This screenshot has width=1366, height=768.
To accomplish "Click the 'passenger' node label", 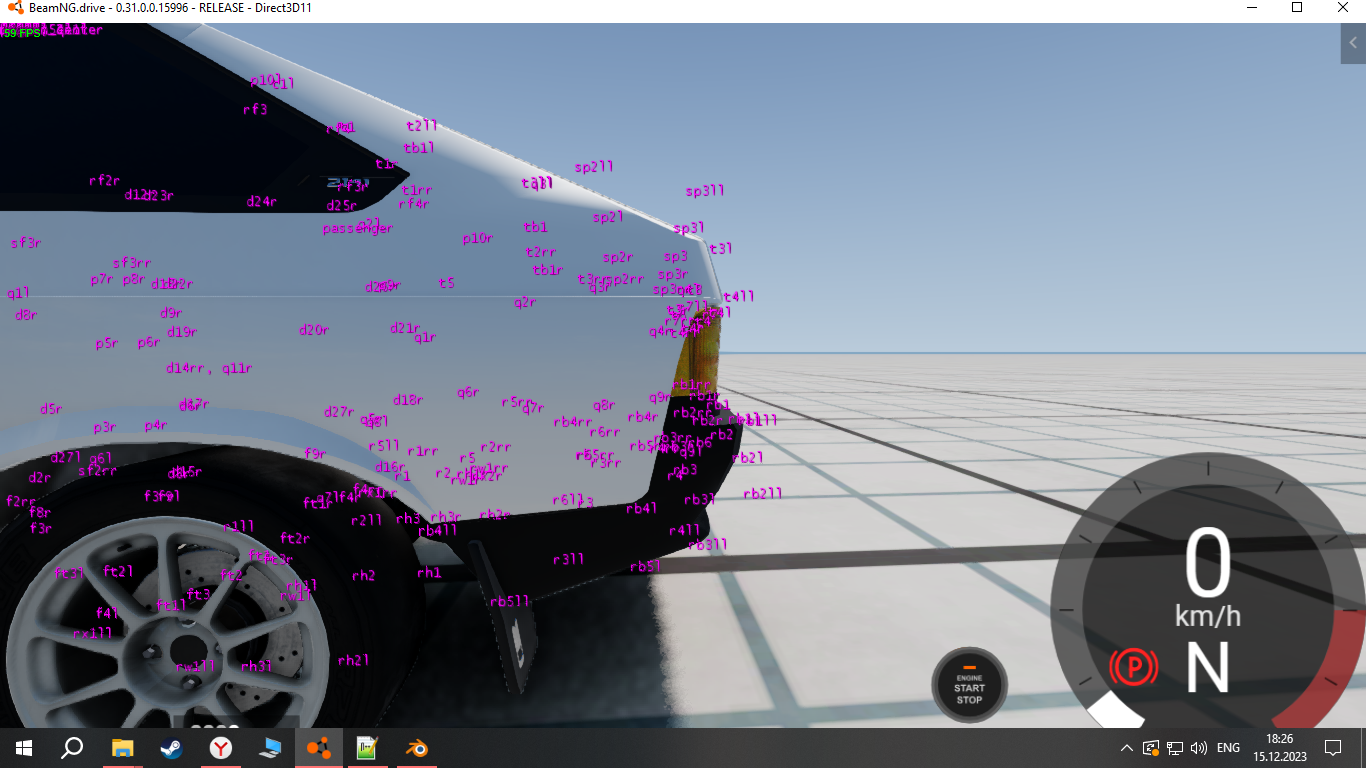I will tap(357, 229).
